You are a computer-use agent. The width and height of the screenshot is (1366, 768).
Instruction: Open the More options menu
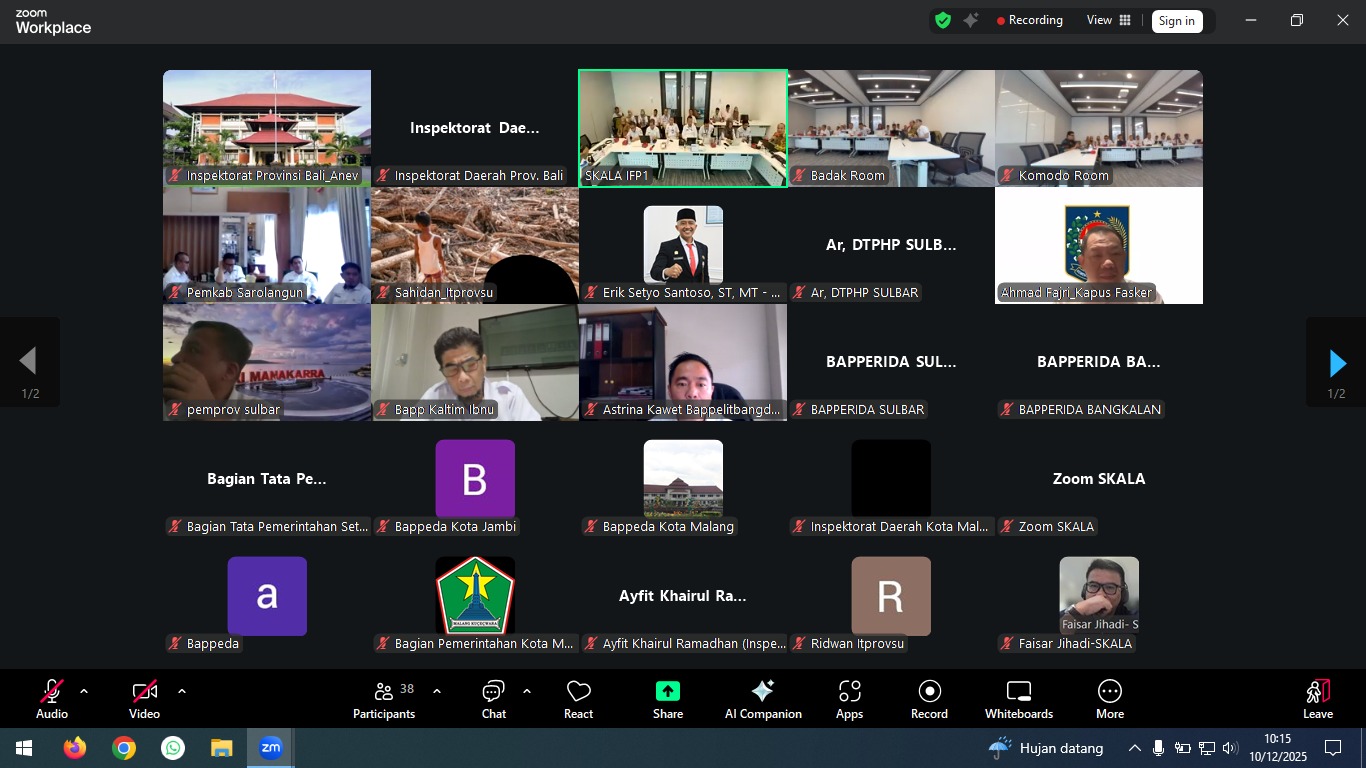(1109, 699)
